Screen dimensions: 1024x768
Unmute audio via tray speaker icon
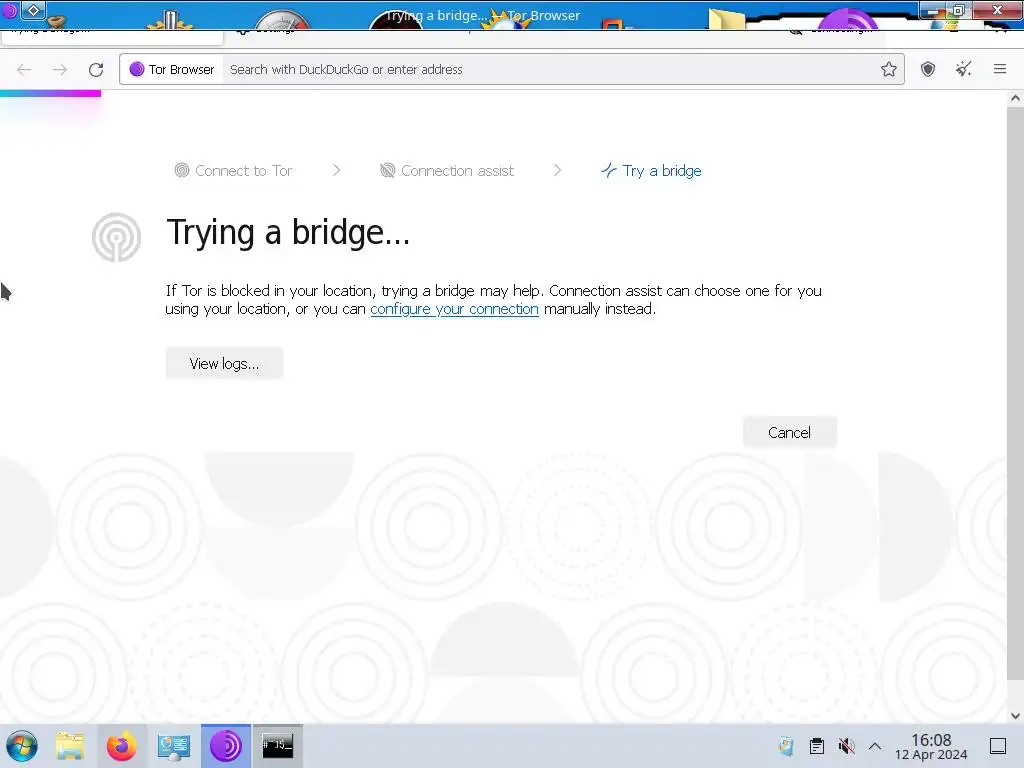tap(846, 746)
